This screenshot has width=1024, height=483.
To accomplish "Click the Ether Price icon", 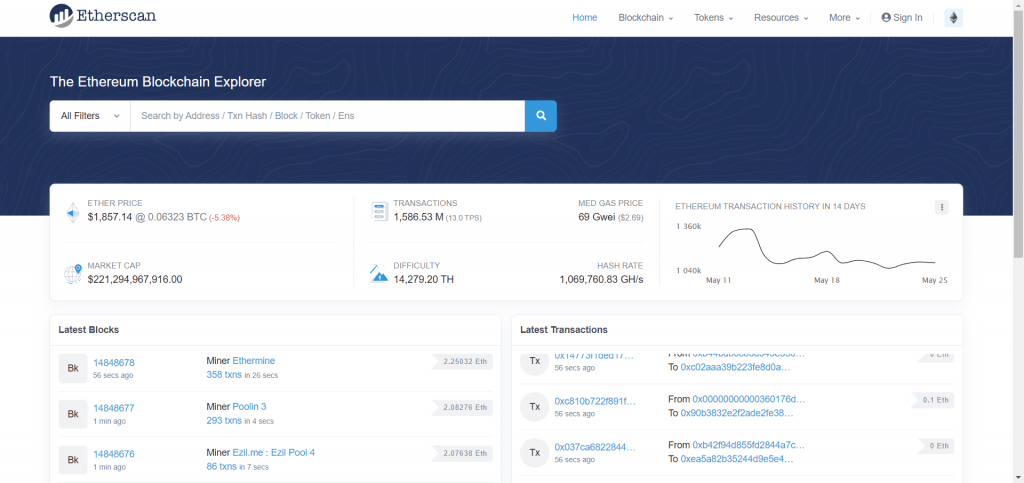I will point(72,212).
